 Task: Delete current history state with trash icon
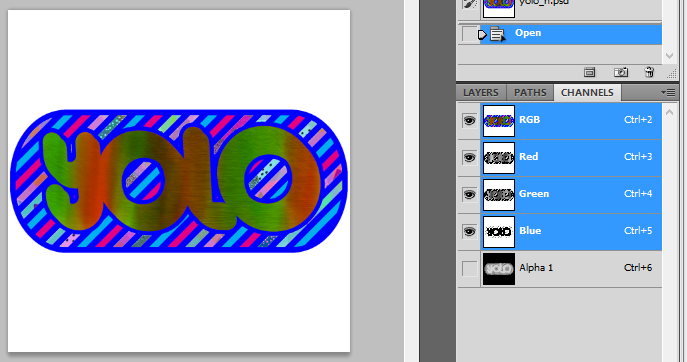point(649,72)
